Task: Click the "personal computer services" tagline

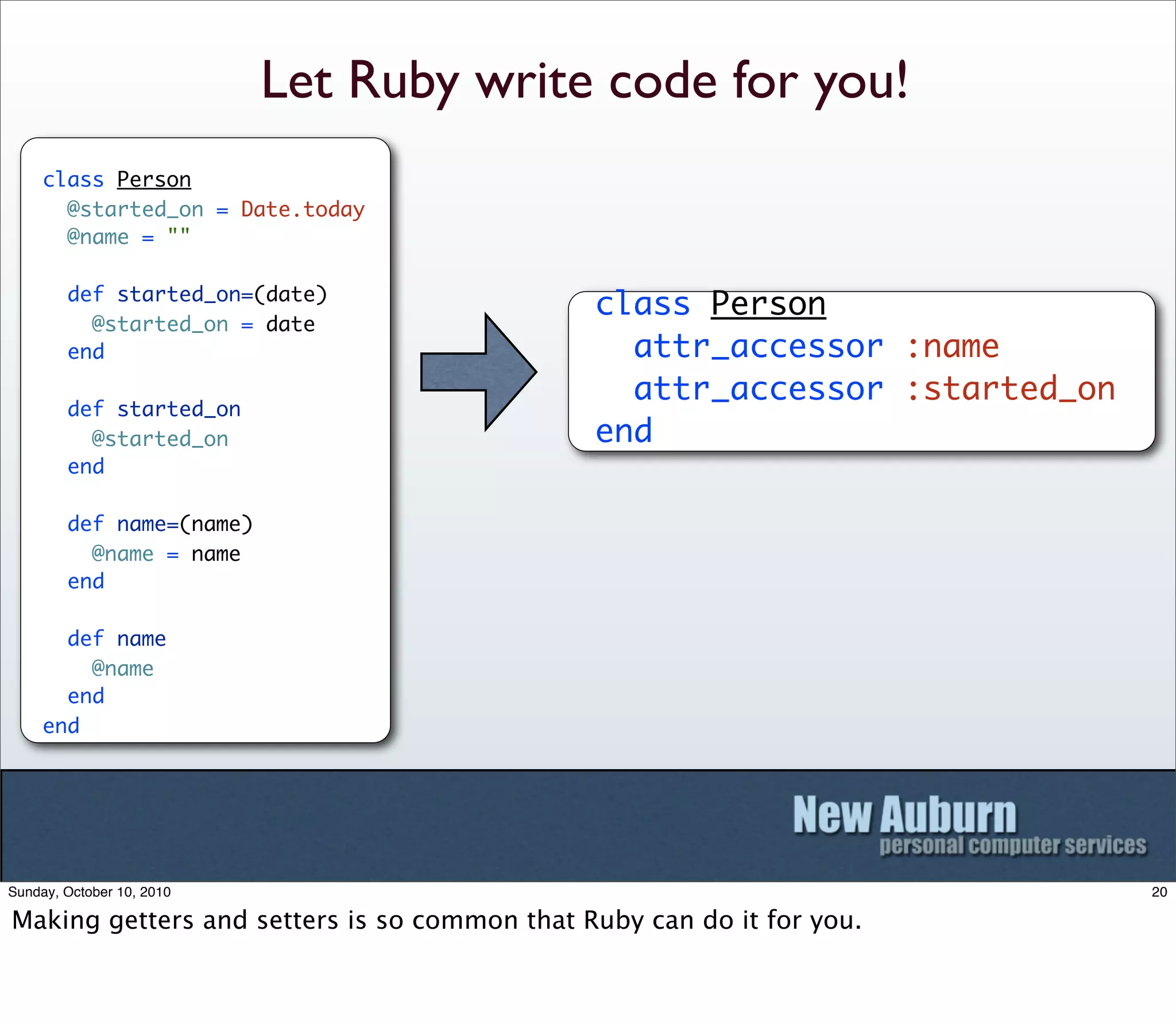Action: [x=1012, y=845]
